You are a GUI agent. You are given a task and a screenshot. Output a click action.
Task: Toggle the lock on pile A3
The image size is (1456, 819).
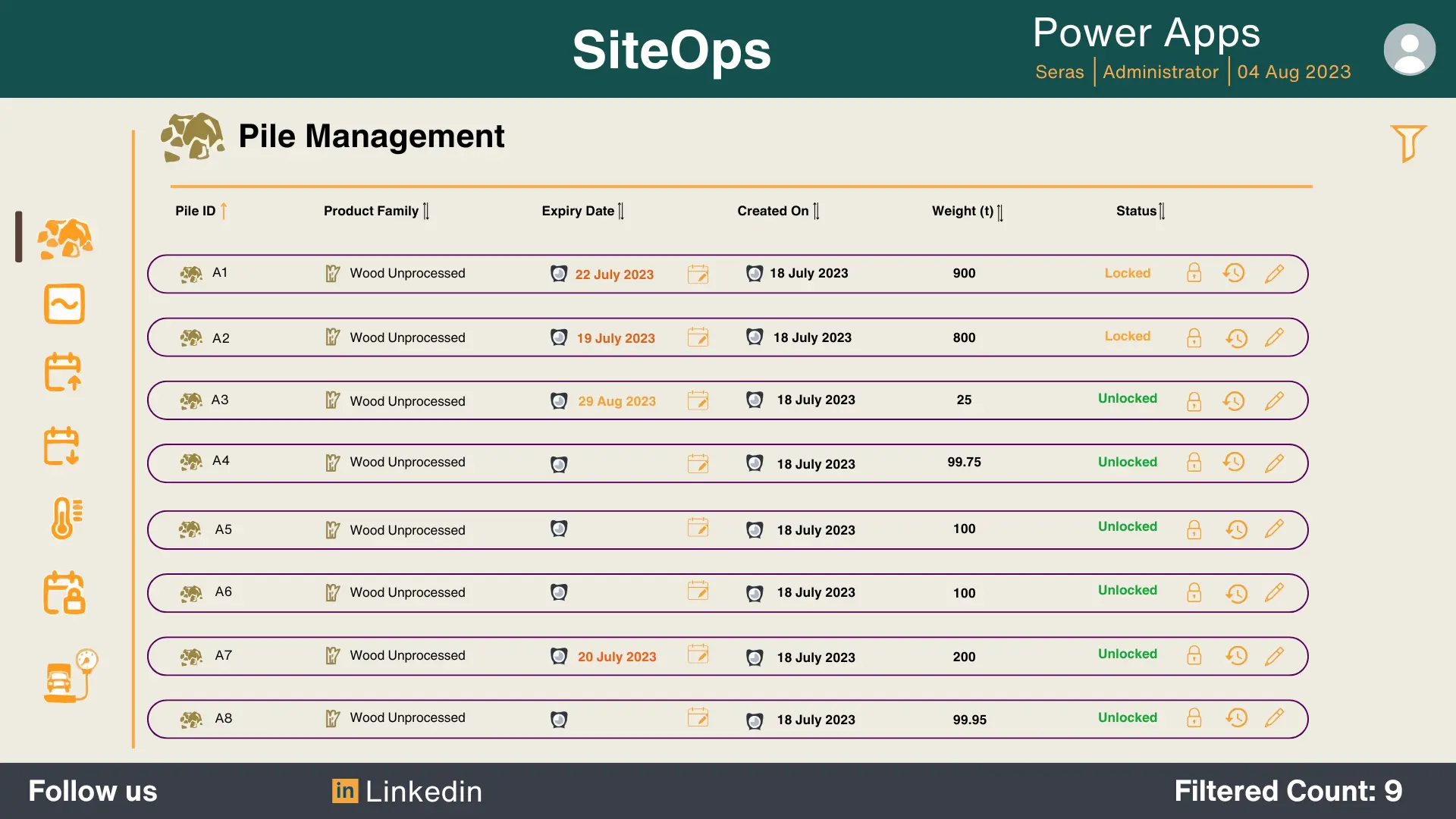coord(1194,401)
